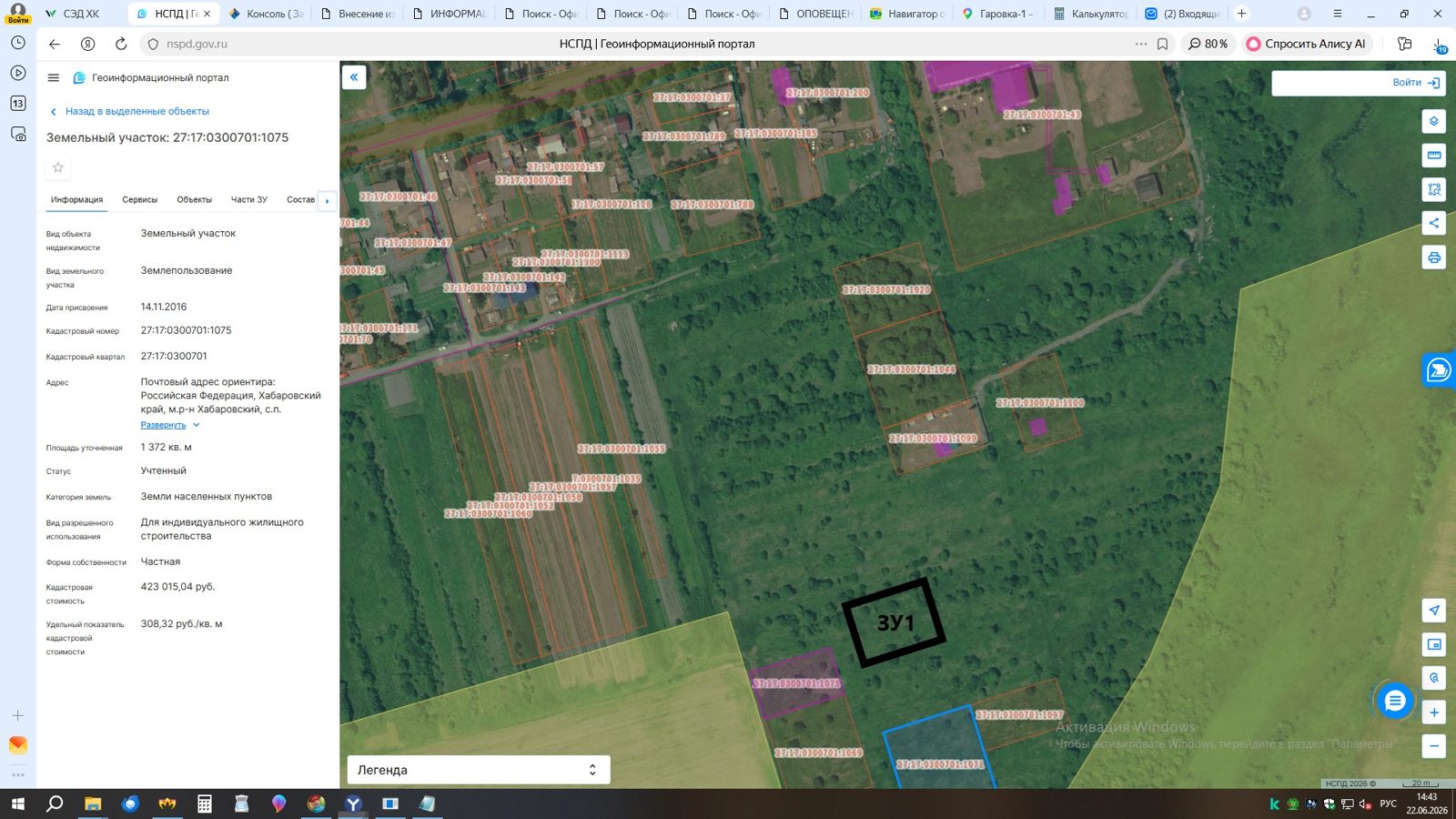Ask Alice AI from the toolbar

click(x=1306, y=44)
